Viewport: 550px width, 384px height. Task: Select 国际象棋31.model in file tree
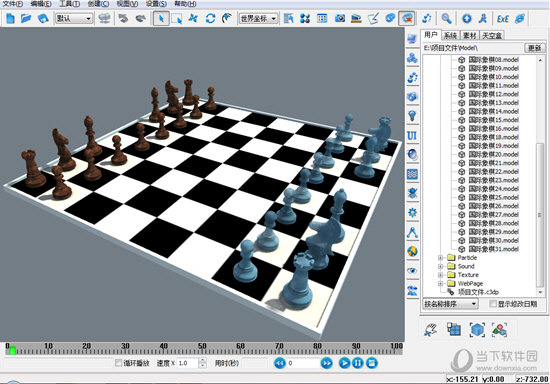493,249
